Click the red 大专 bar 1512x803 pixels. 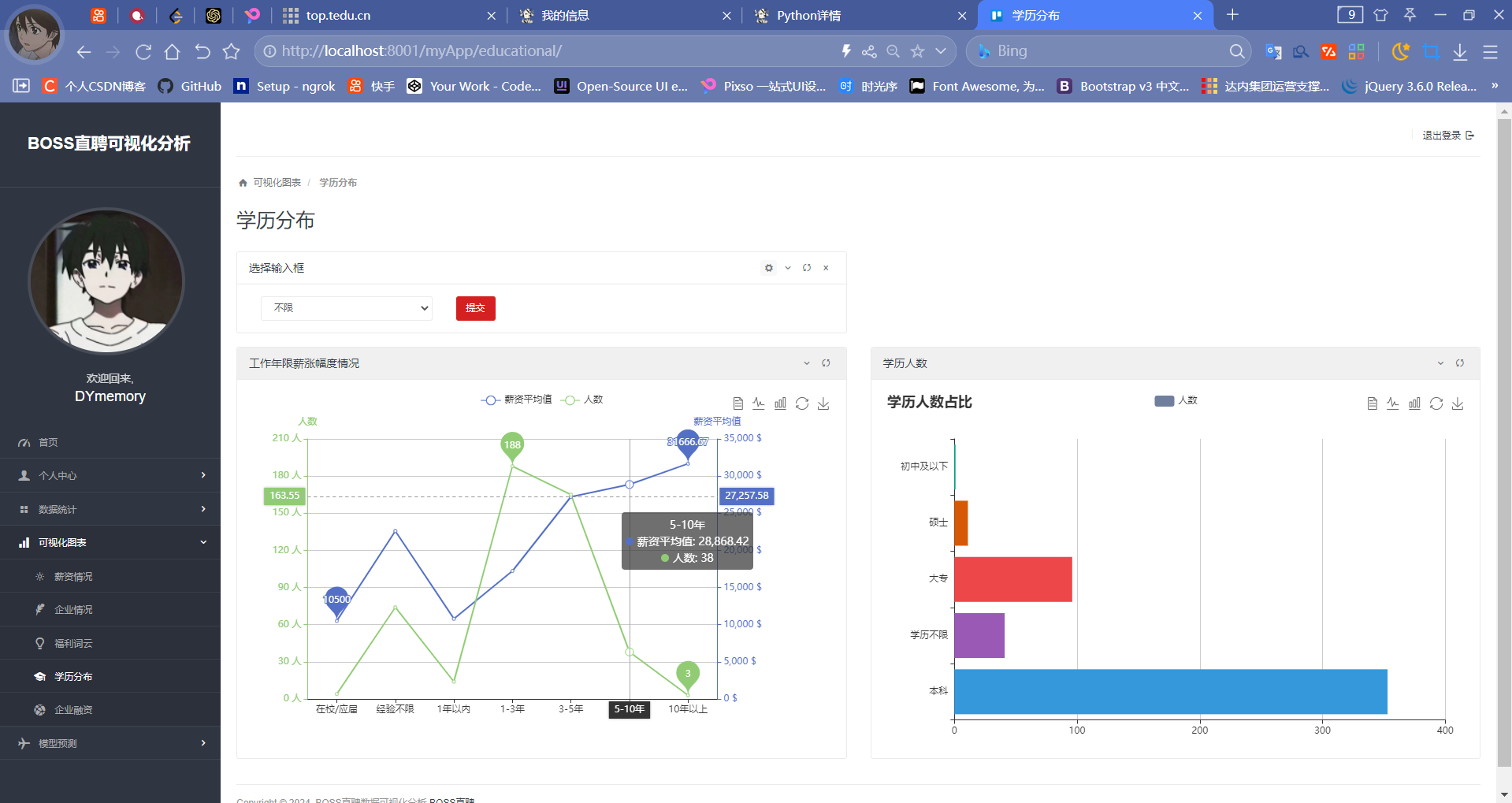(1013, 579)
